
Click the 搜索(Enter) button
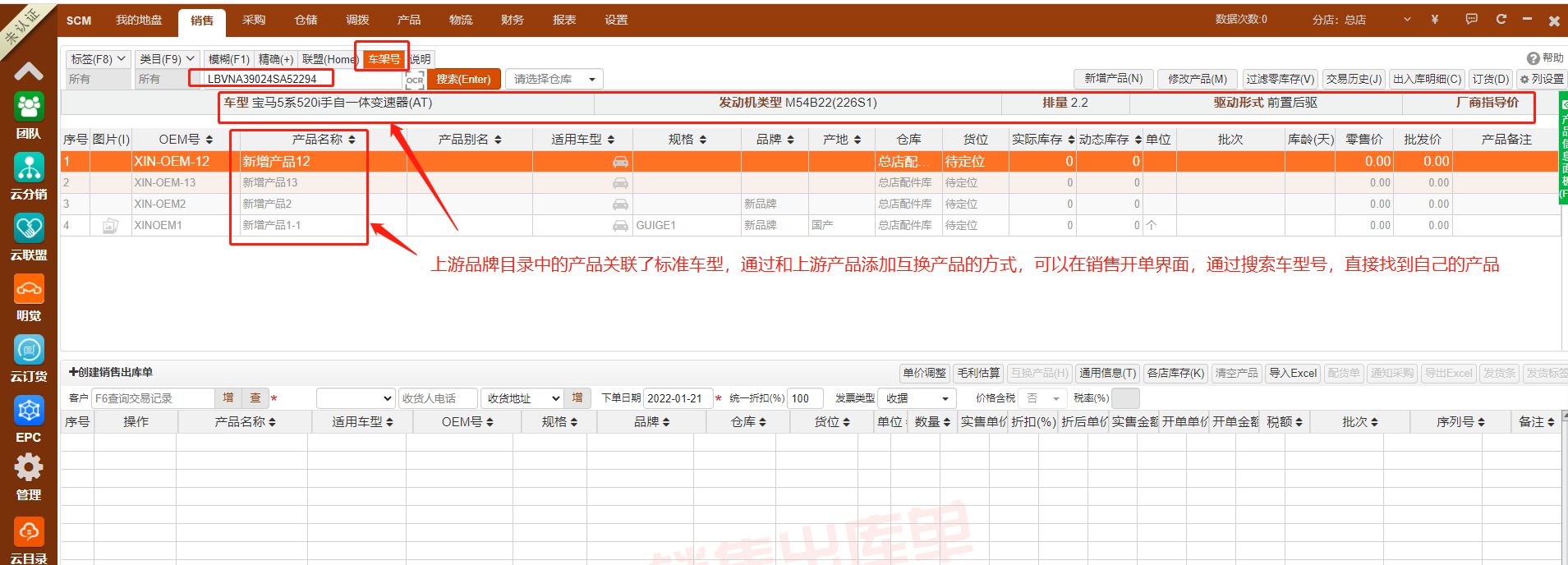point(463,79)
